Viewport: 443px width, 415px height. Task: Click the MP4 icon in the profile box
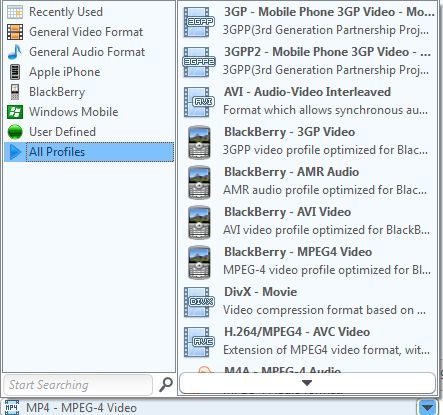click(x=12, y=407)
